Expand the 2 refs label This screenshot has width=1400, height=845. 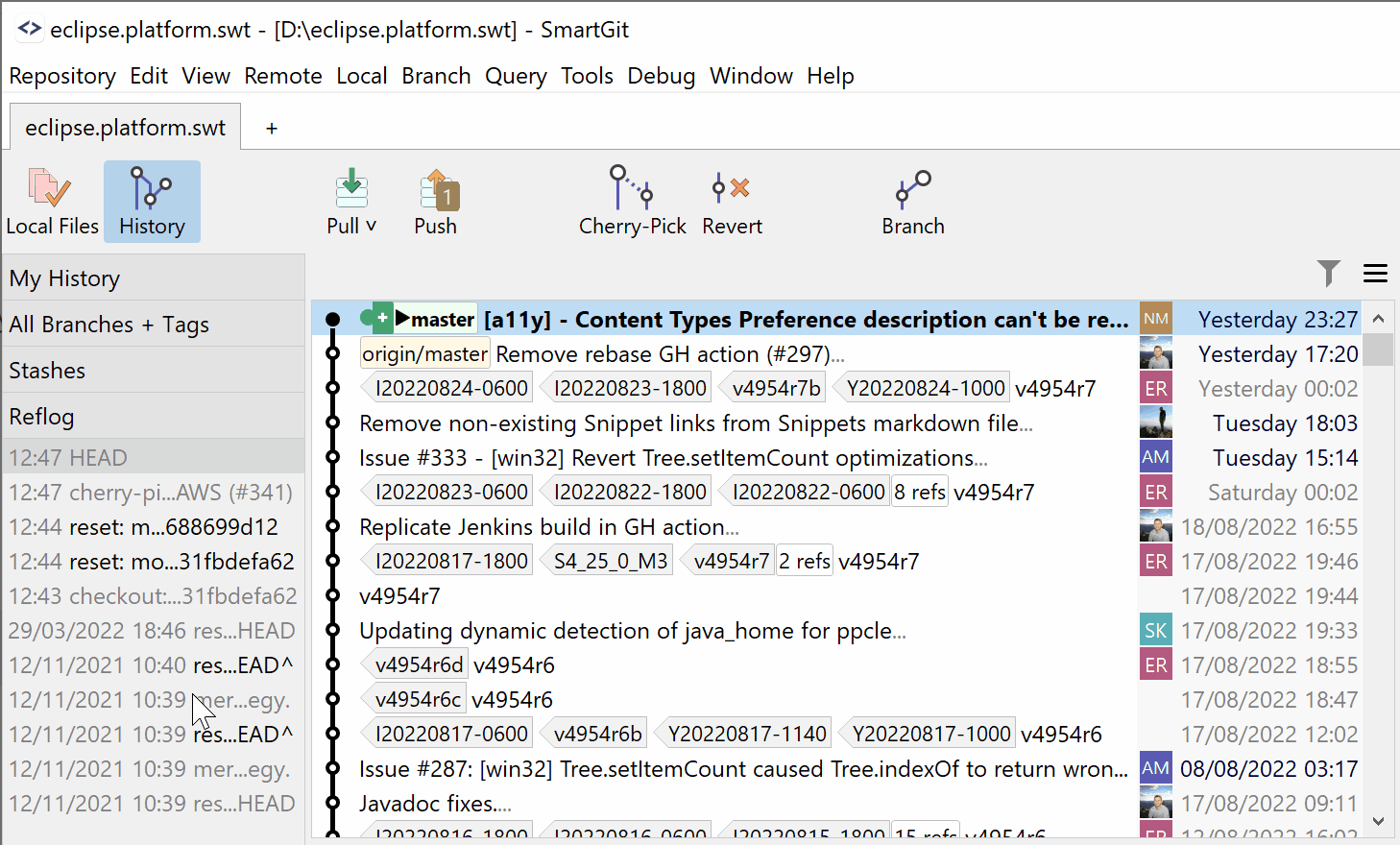click(805, 561)
